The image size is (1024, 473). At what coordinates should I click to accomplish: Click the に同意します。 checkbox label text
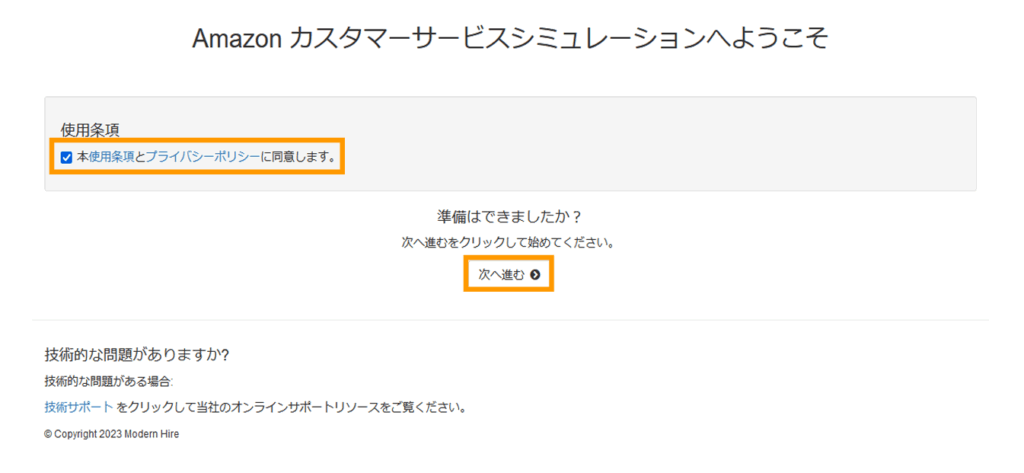pyautogui.click(x=298, y=157)
